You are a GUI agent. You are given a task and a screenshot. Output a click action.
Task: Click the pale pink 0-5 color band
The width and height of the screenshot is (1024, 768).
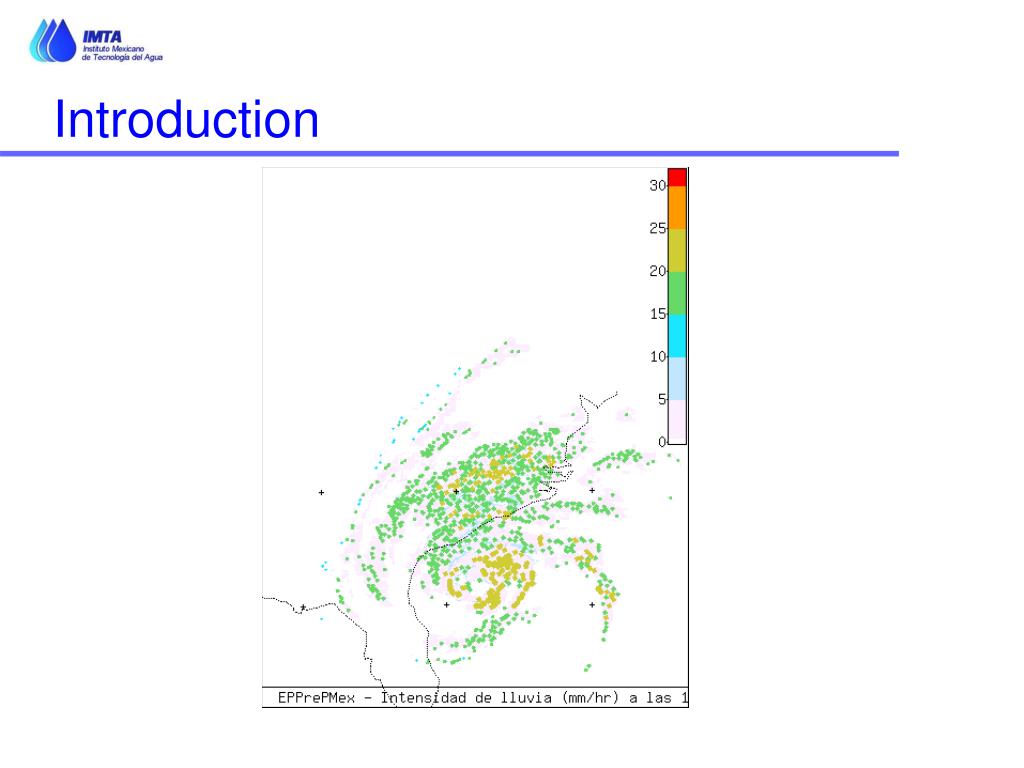(x=677, y=422)
